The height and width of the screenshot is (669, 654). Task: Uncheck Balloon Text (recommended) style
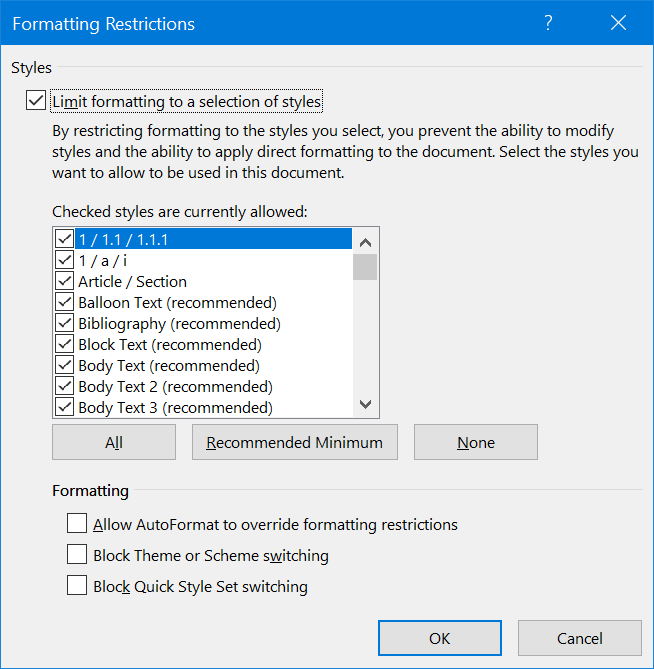[x=65, y=303]
